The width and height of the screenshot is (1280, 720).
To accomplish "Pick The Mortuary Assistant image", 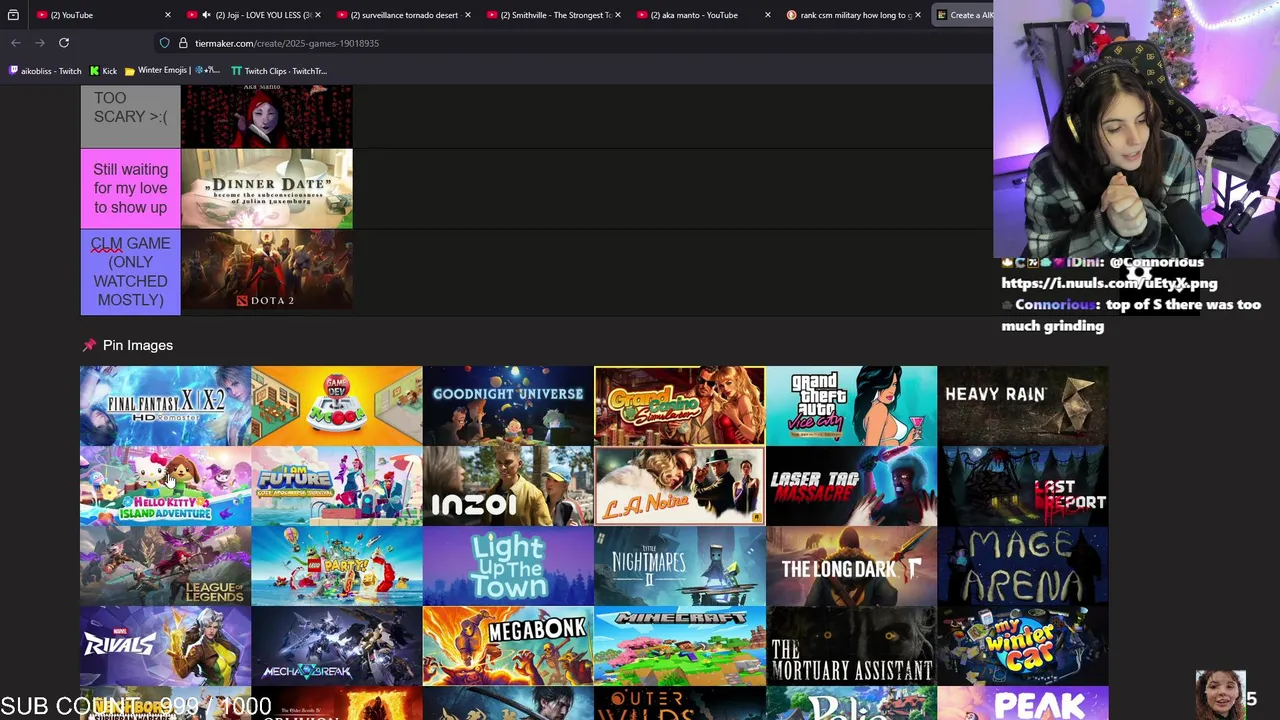I will (851, 646).
